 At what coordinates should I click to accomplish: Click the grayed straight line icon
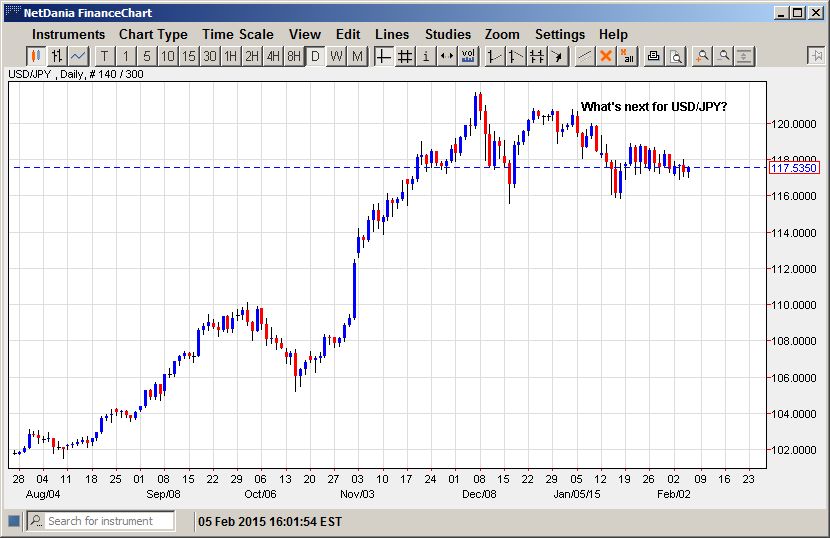(584, 56)
